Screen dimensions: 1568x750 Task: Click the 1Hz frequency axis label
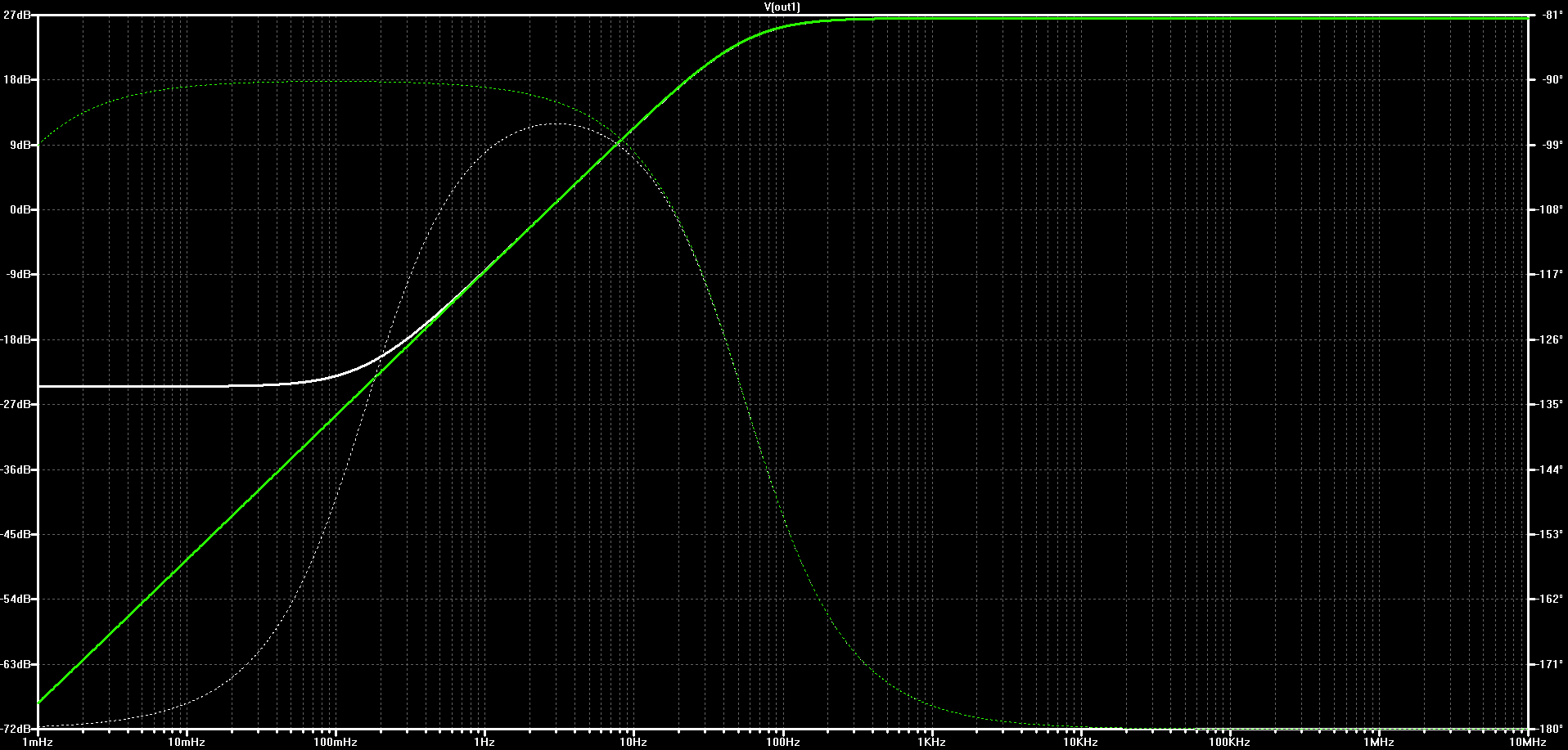click(484, 742)
